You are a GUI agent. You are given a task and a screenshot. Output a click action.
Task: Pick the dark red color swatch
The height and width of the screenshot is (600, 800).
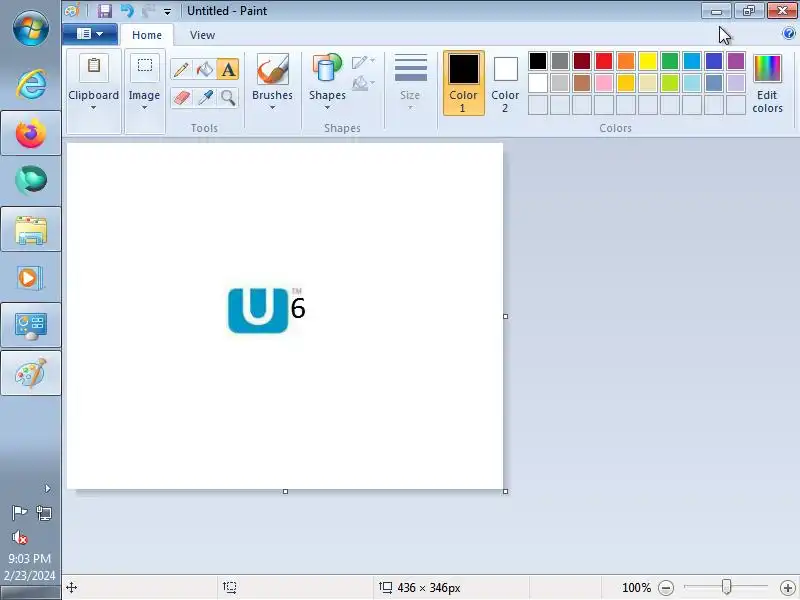point(582,61)
